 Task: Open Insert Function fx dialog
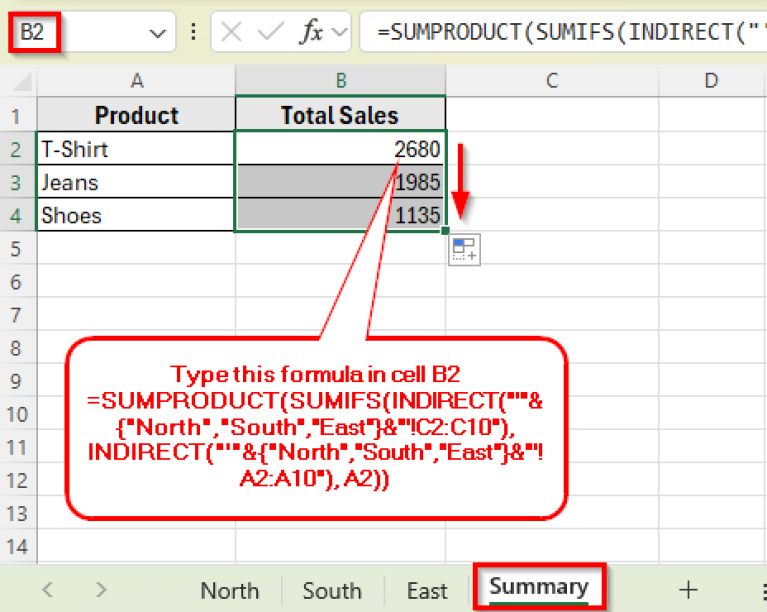point(312,32)
